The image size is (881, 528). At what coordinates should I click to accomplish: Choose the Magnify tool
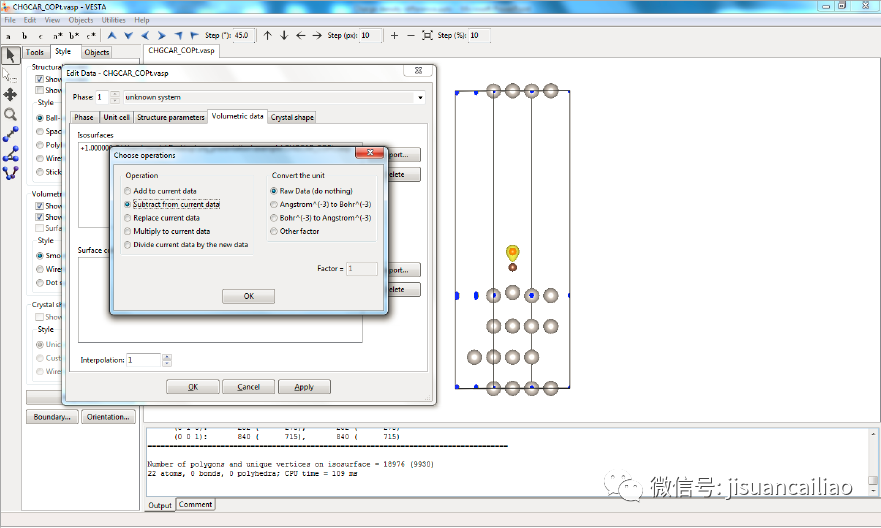[11, 114]
